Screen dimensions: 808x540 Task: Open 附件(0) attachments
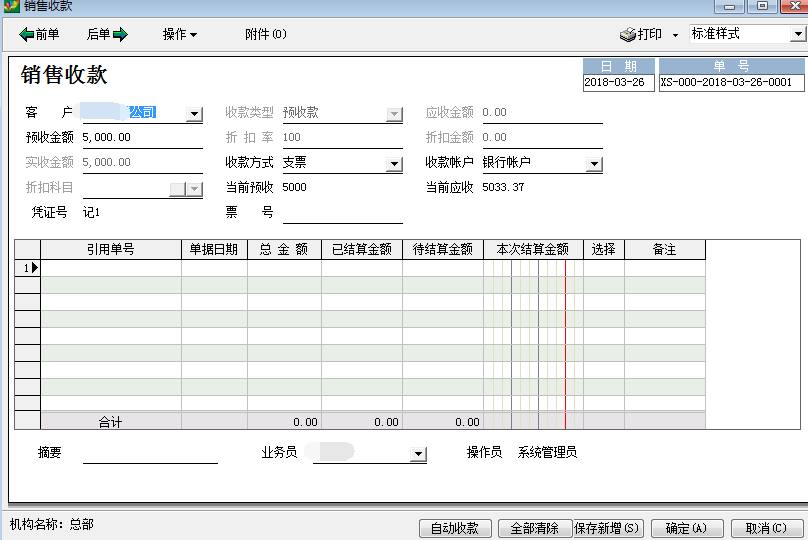[x=265, y=34]
